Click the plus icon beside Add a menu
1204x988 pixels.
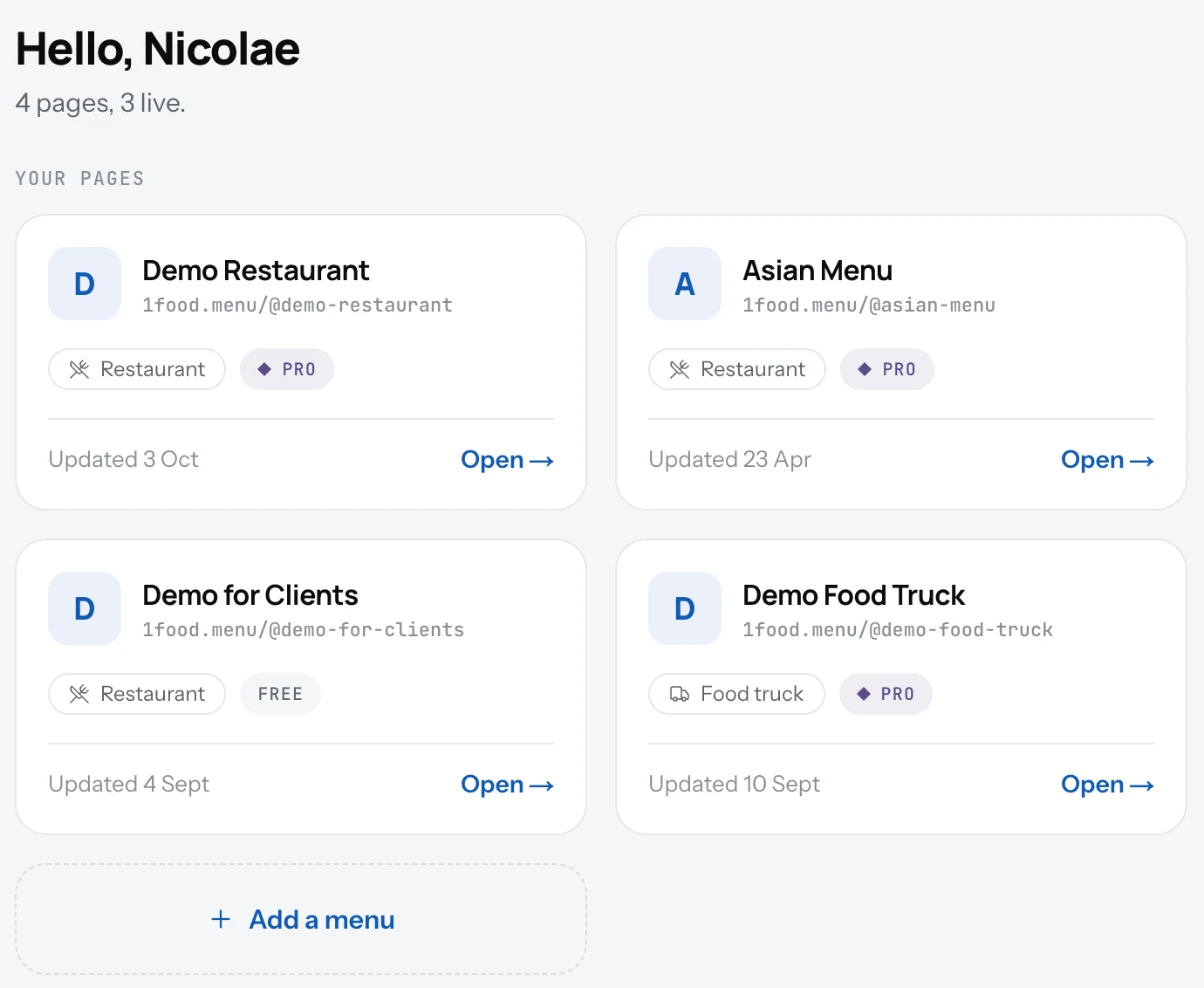coord(221,919)
